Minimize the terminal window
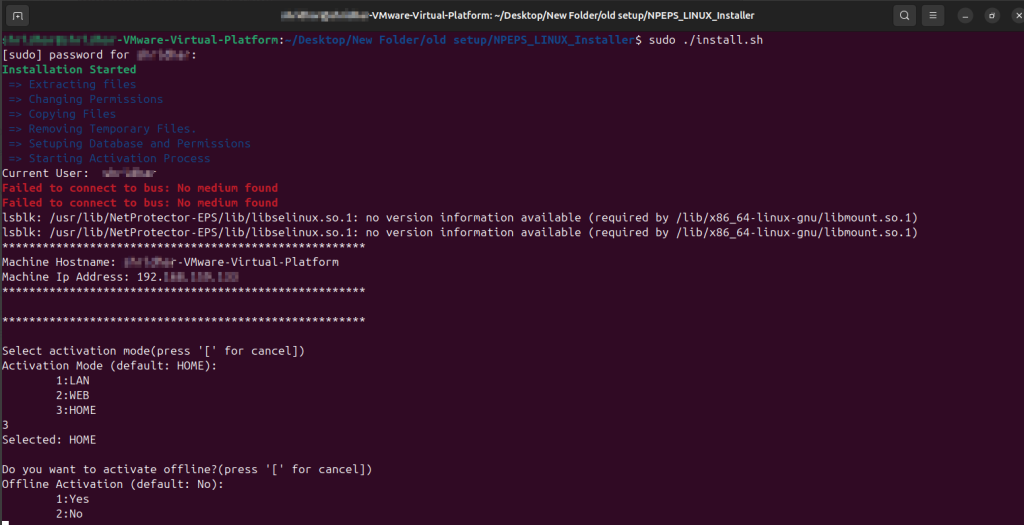The image size is (1024, 525). point(965,15)
